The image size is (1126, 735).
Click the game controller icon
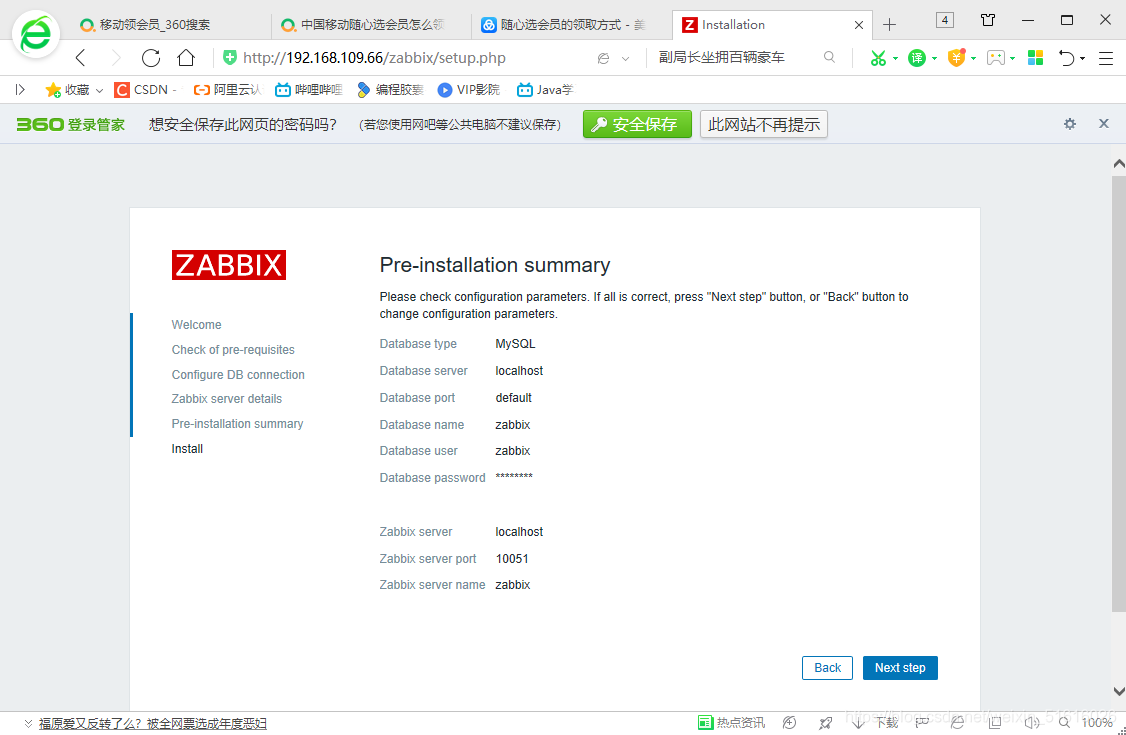[995, 58]
